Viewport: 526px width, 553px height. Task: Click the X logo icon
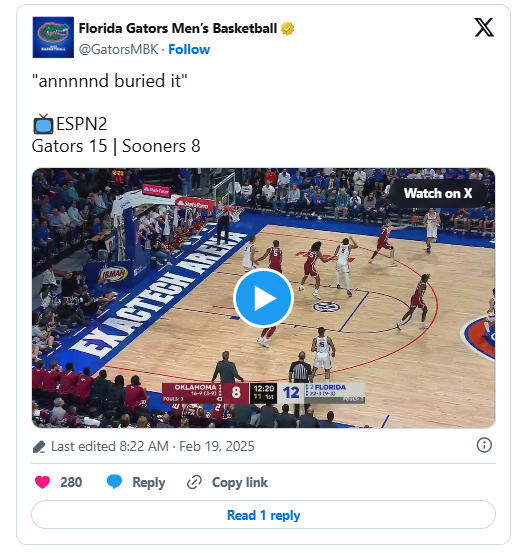click(x=484, y=28)
